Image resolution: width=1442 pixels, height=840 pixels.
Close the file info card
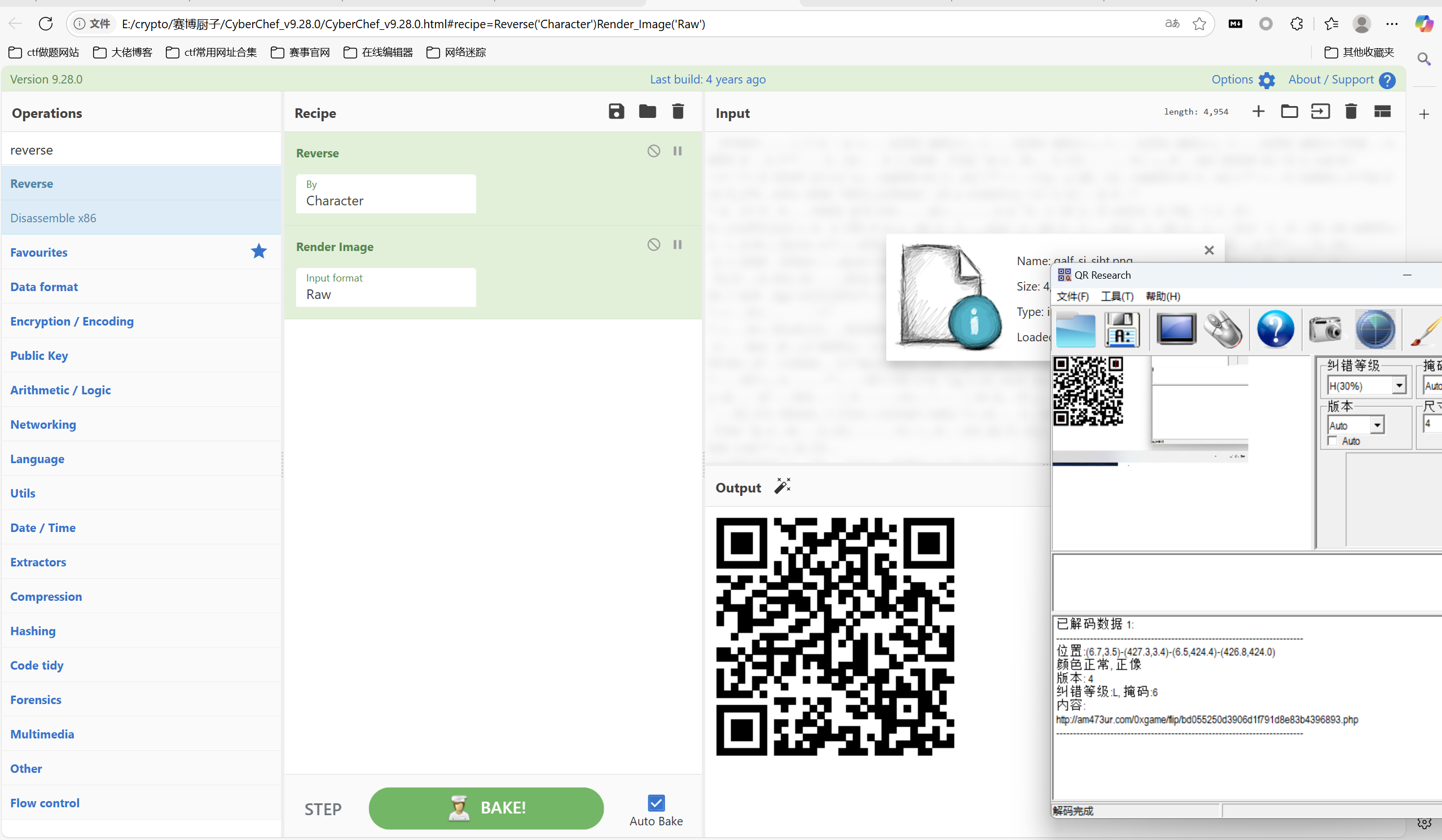click(1209, 250)
